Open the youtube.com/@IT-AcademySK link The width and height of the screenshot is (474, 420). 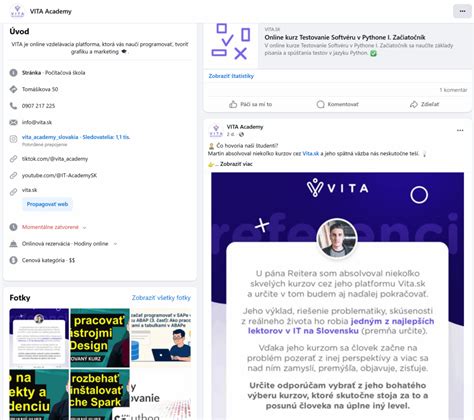point(59,175)
